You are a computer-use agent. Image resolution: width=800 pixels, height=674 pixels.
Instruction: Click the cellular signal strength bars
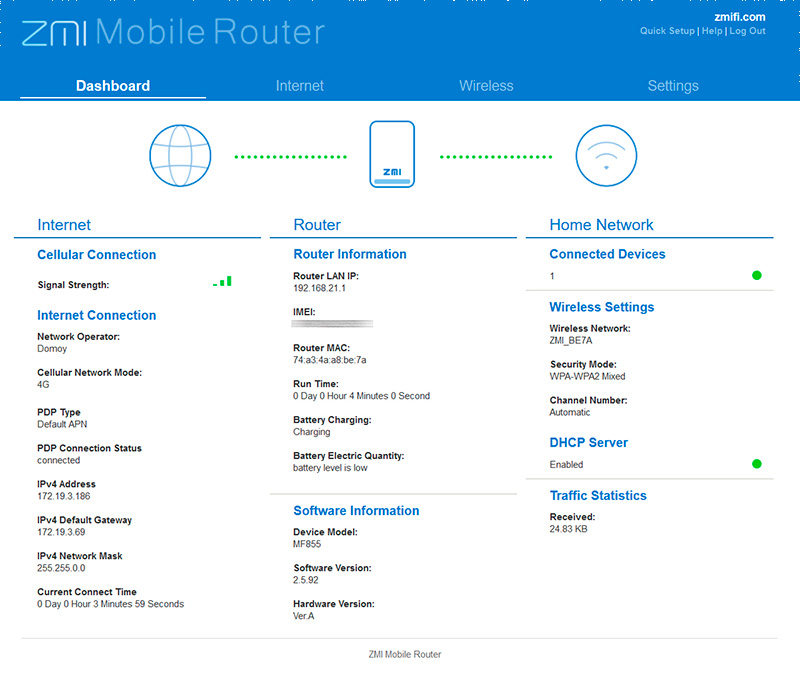pyautogui.click(x=222, y=282)
